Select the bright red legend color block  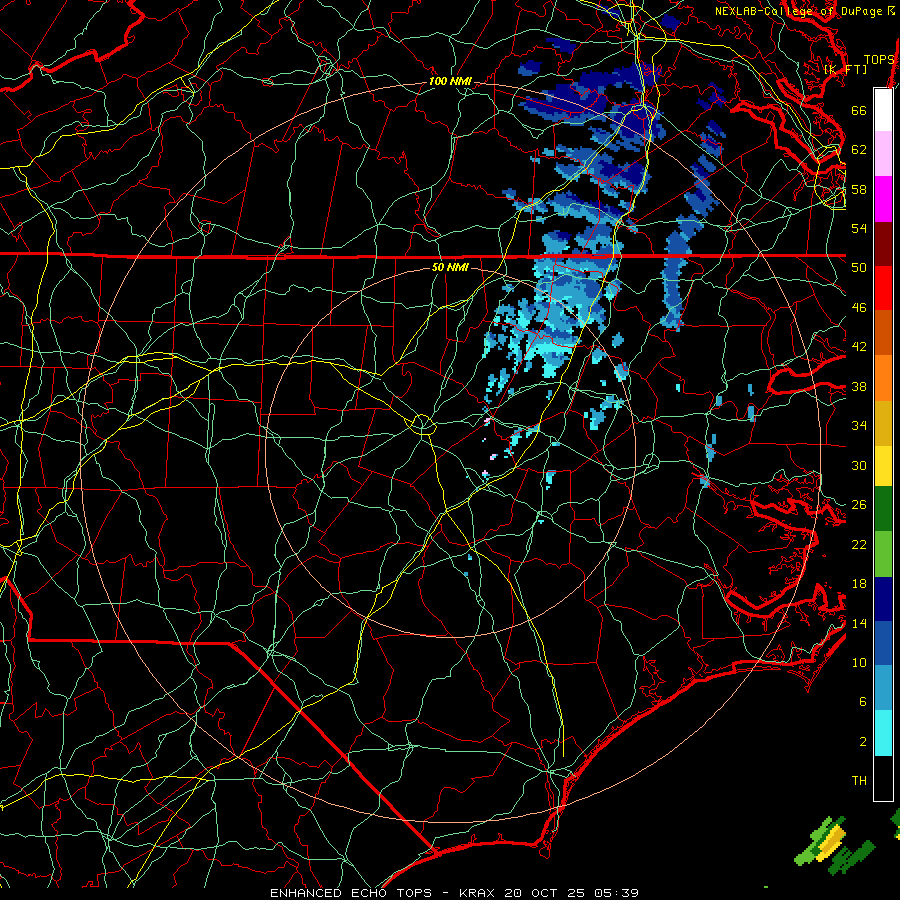click(883, 288)
